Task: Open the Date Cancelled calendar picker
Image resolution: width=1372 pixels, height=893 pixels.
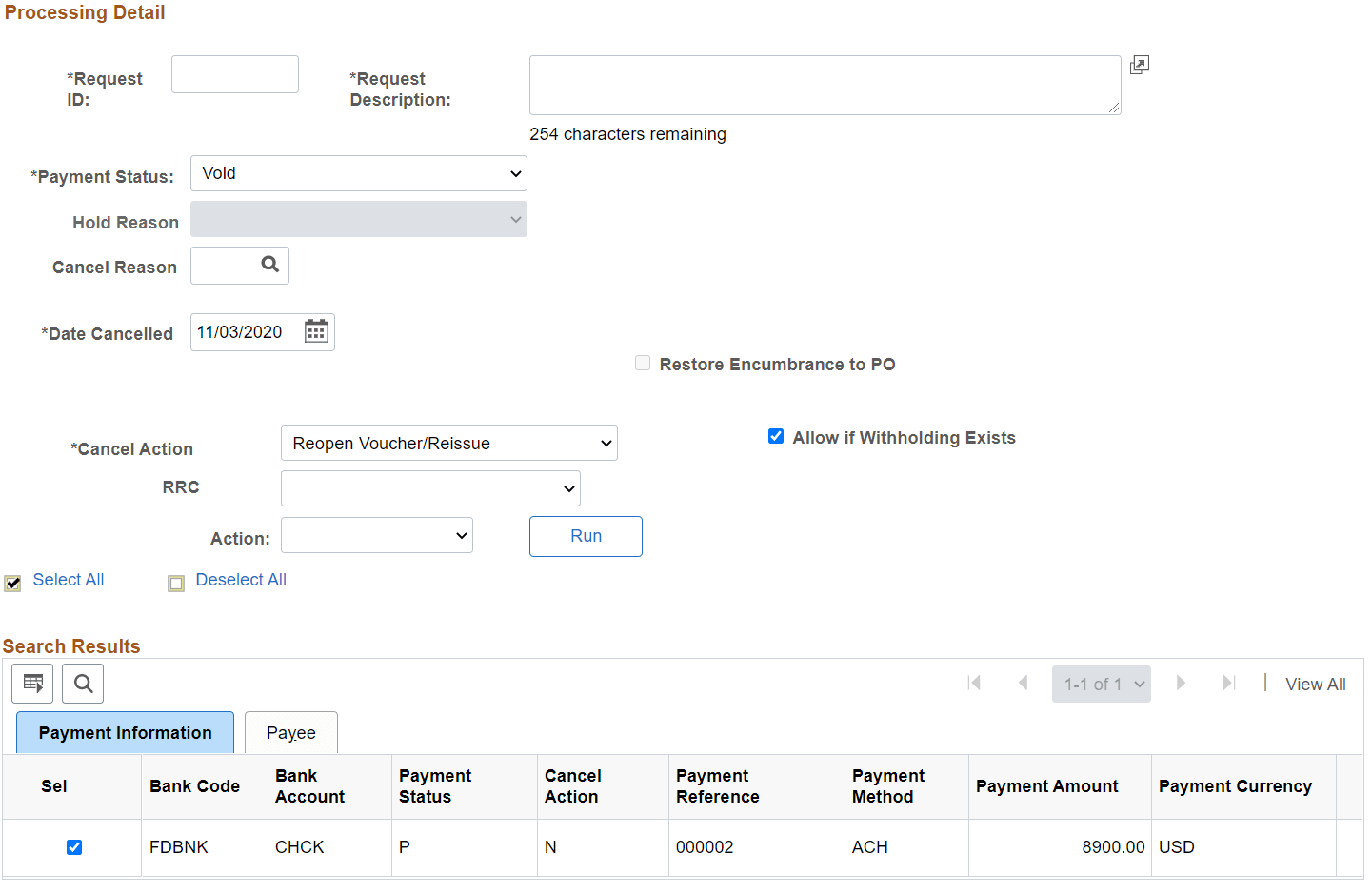Action: point(315,330)
